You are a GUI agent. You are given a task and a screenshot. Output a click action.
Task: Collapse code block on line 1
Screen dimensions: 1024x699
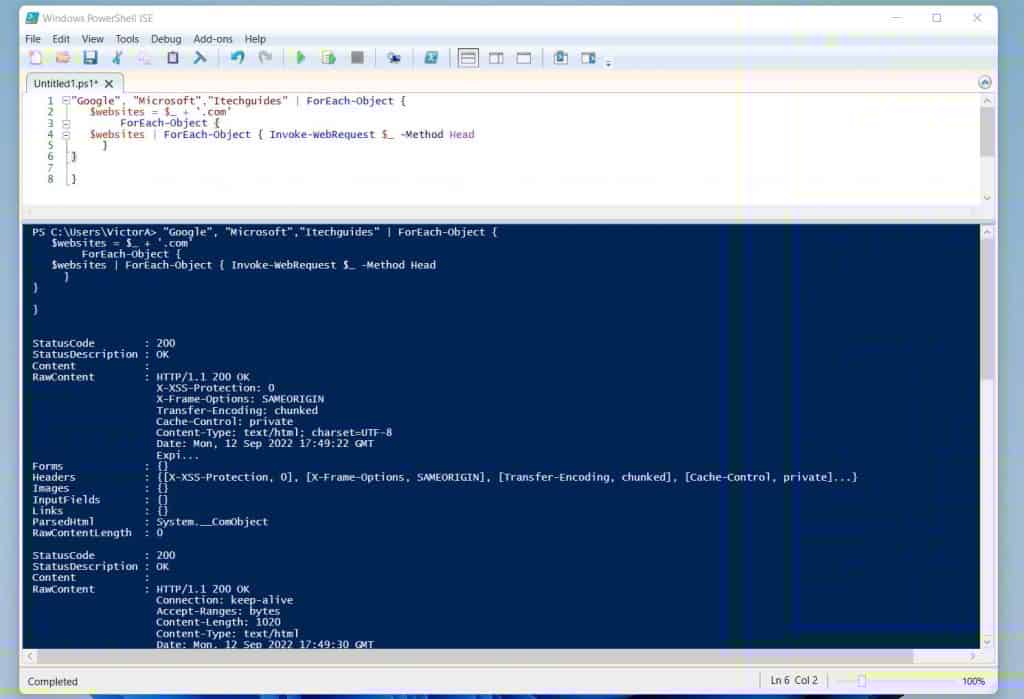(x=66, y=101)
